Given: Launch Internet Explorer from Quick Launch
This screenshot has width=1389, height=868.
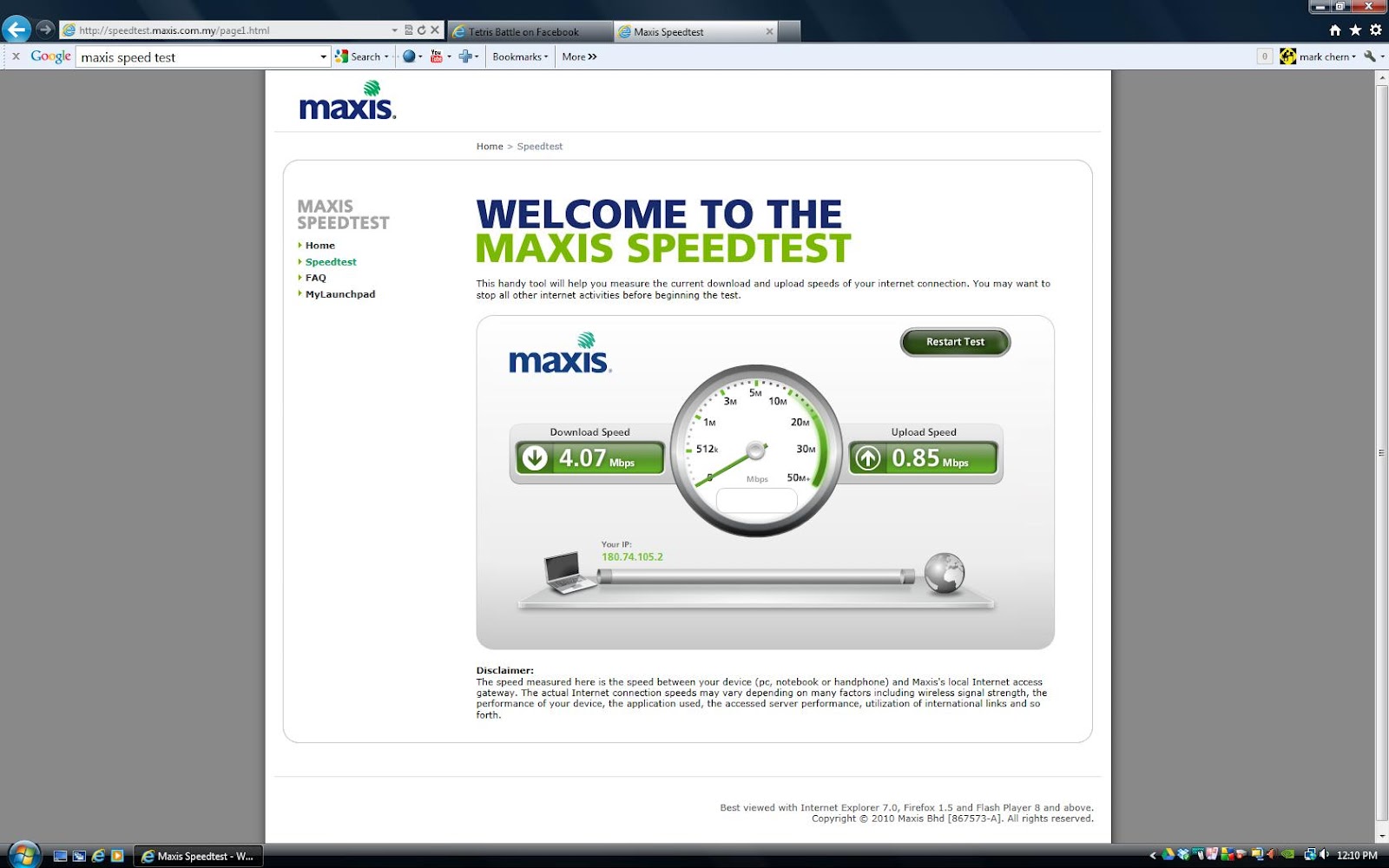Looking at the screenshot, I should point(98,856).
